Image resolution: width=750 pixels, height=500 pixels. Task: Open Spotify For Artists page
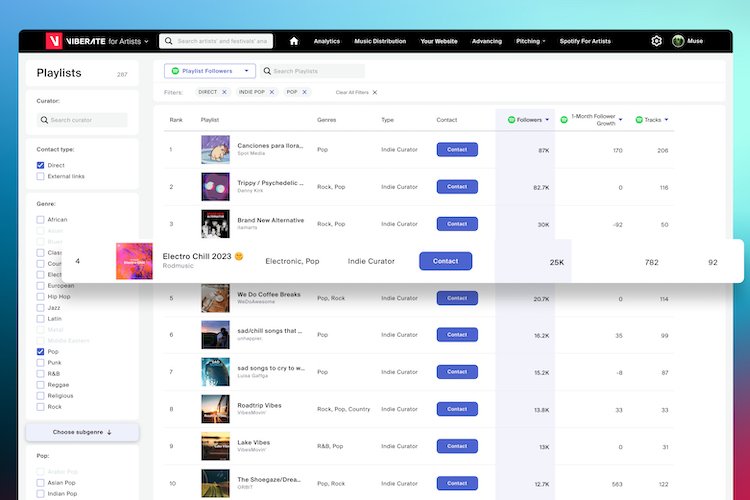585,41
